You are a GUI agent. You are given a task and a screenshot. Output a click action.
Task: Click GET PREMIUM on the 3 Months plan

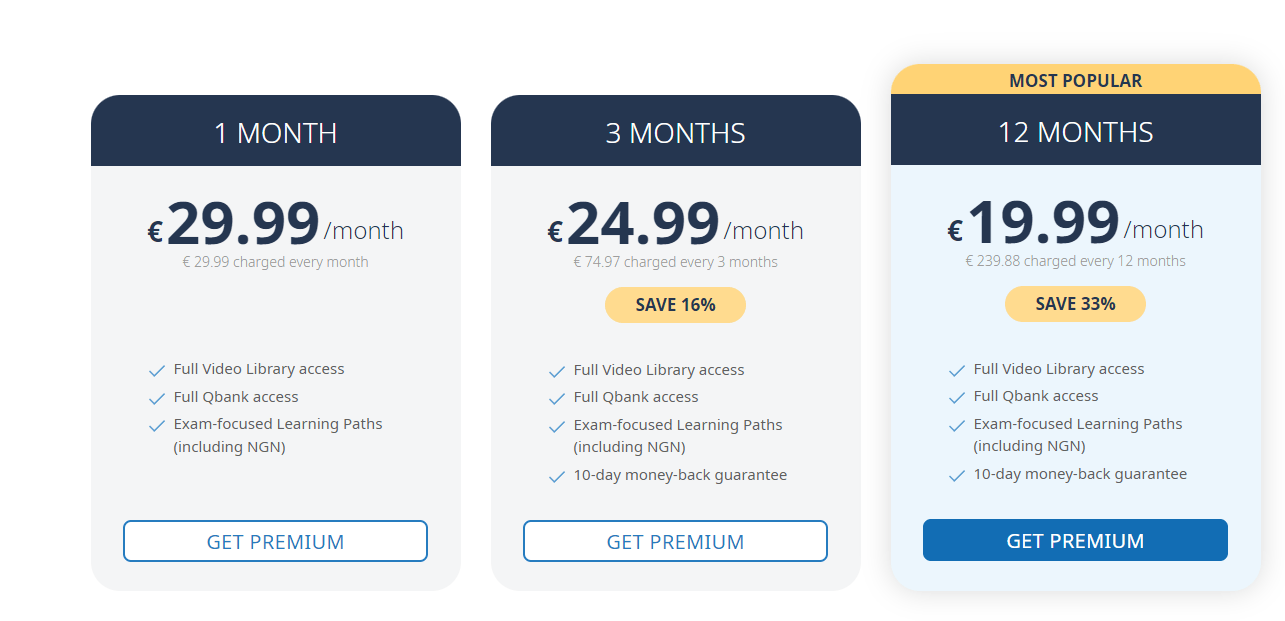[675, 540]
